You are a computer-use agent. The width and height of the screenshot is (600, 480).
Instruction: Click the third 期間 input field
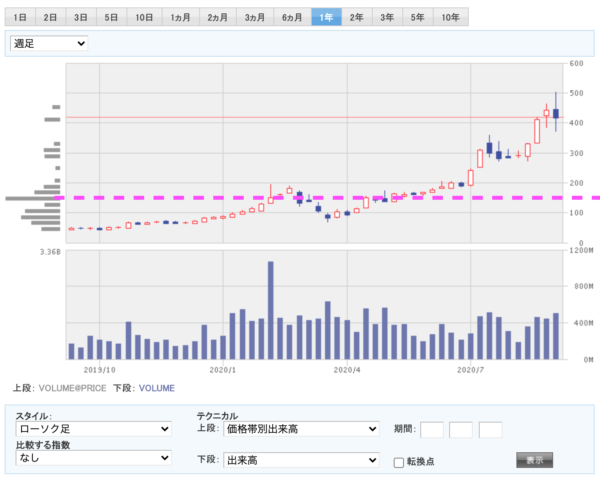coord(491,430)
